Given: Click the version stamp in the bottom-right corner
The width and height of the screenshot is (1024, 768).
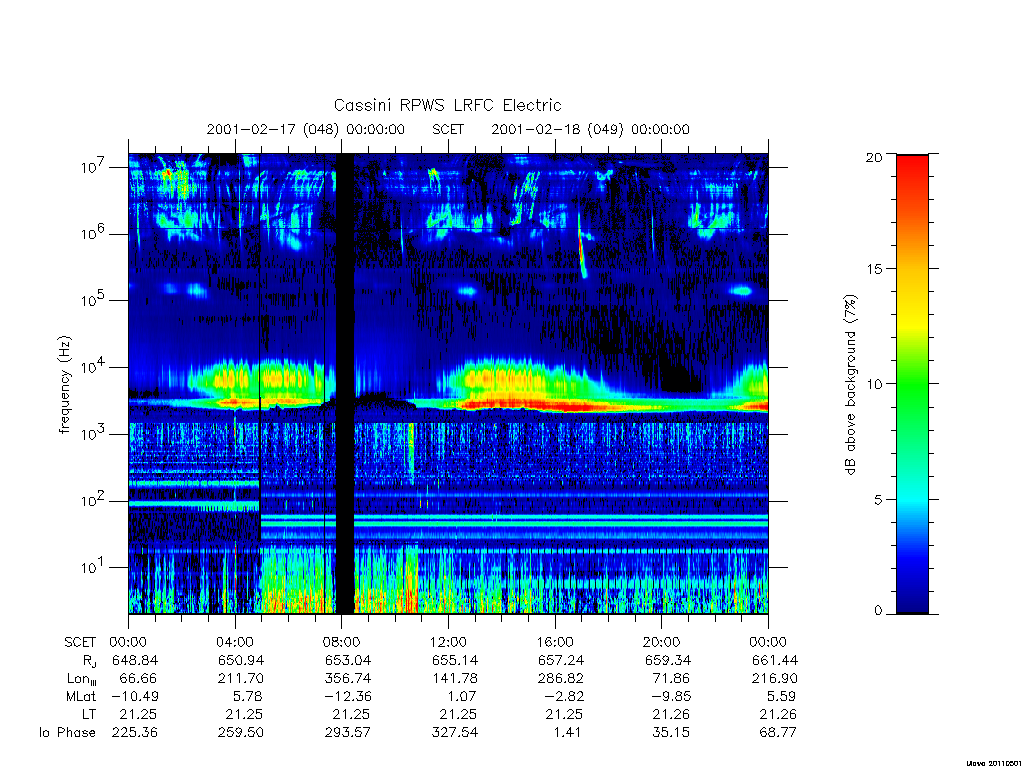Looking at the screenshot, I should click(992, 762).
